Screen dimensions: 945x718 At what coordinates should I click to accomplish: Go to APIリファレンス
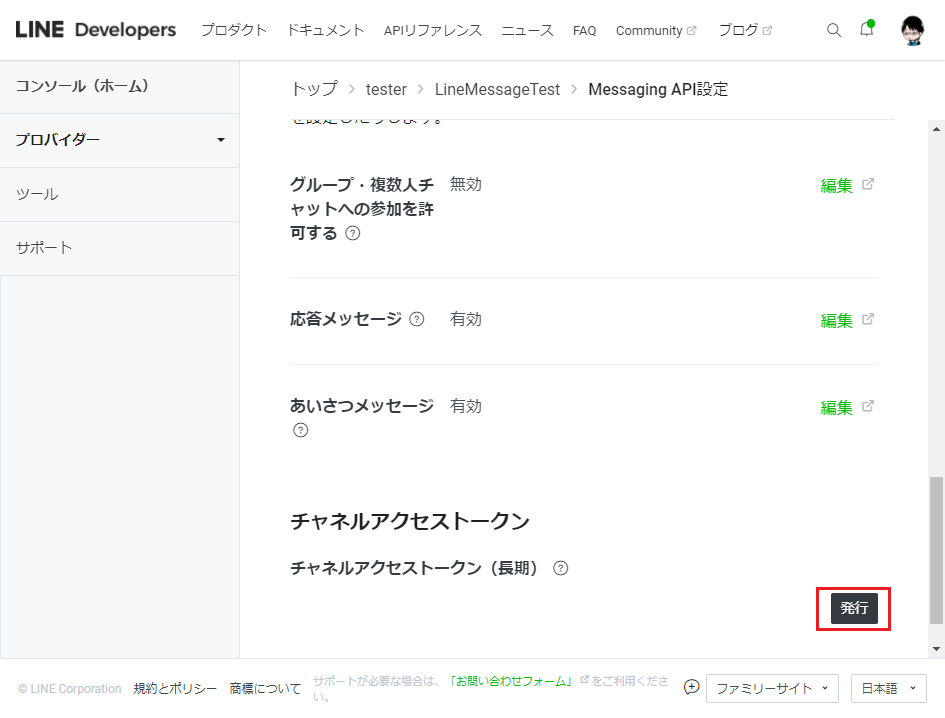tap(433, 30)
